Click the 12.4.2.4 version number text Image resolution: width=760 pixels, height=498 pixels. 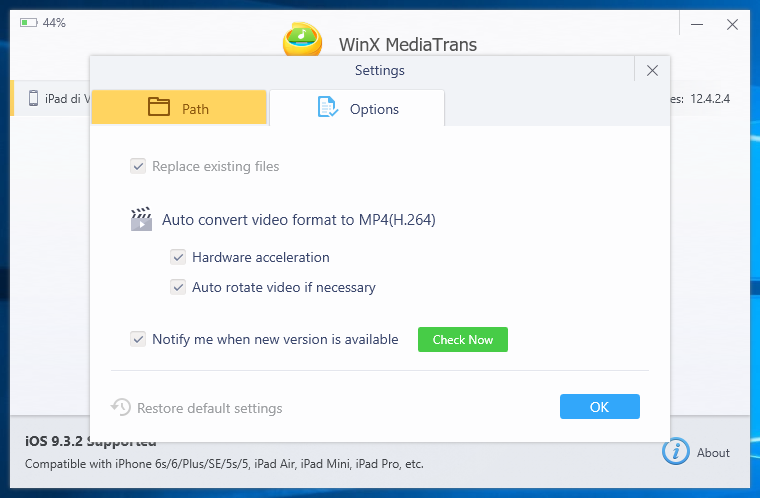click(710, 99)
